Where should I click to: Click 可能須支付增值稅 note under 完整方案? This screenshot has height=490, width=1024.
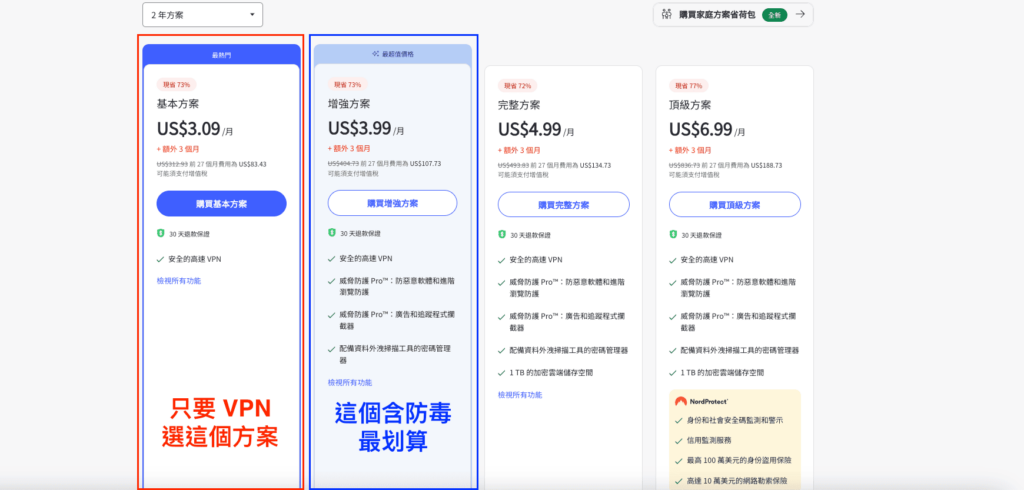[523, 175]
